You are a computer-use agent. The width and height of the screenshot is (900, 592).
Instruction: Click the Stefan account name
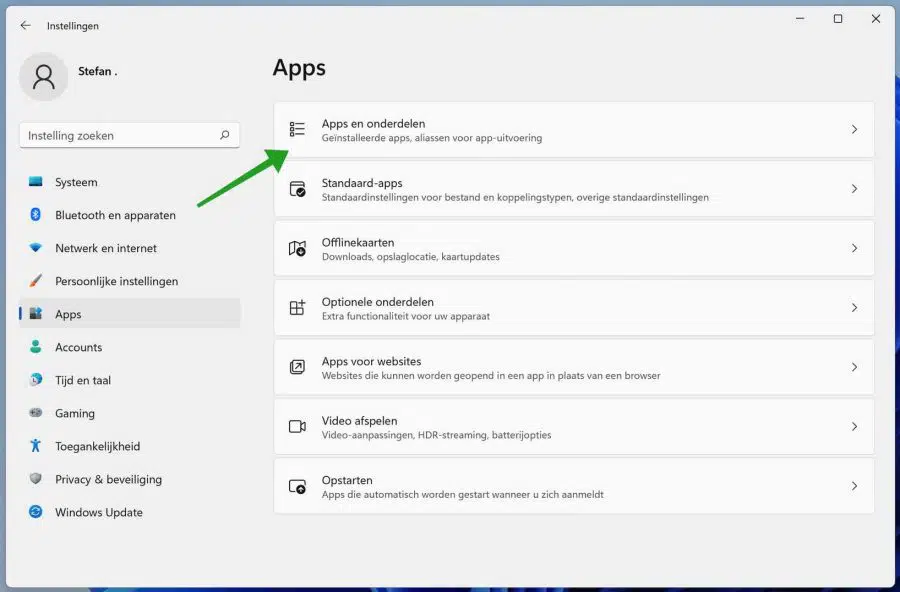tap(98, 71)
